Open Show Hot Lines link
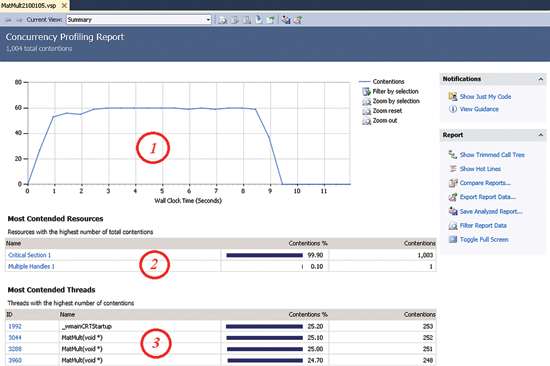The image size is (550, 366). tap(480, 169)
